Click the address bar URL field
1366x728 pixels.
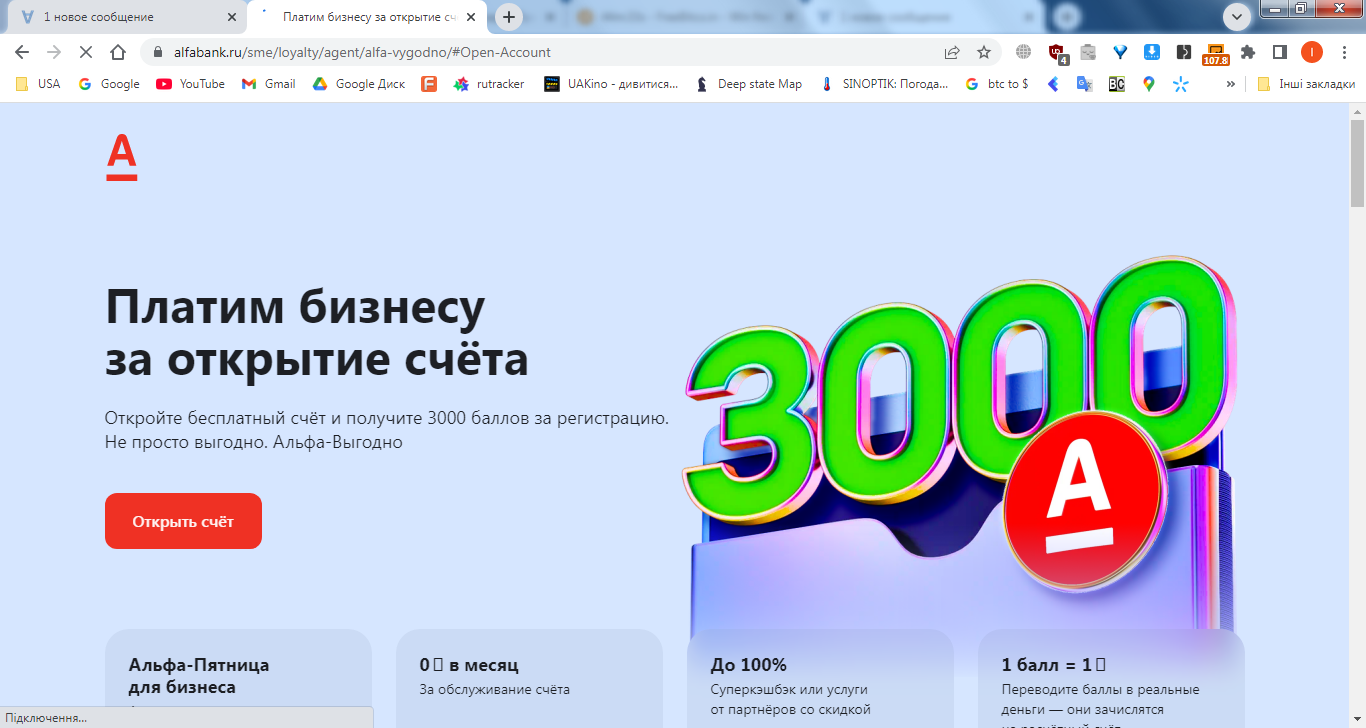(540, 52)
